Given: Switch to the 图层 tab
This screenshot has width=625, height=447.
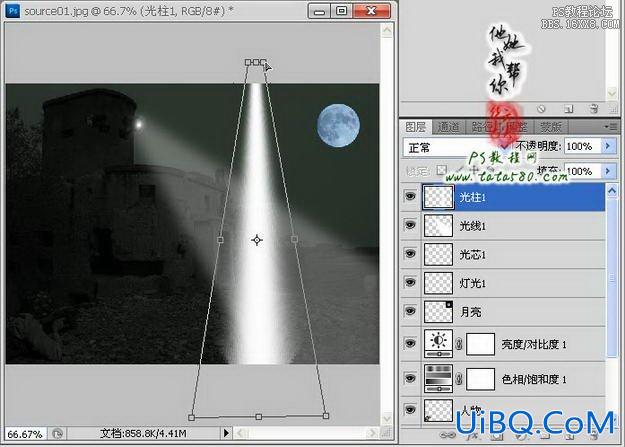Looking at the screenshot, I should [416, 127].
